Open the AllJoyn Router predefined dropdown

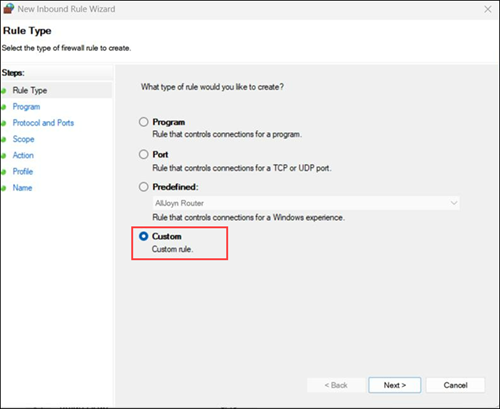[x=306, y=203]
